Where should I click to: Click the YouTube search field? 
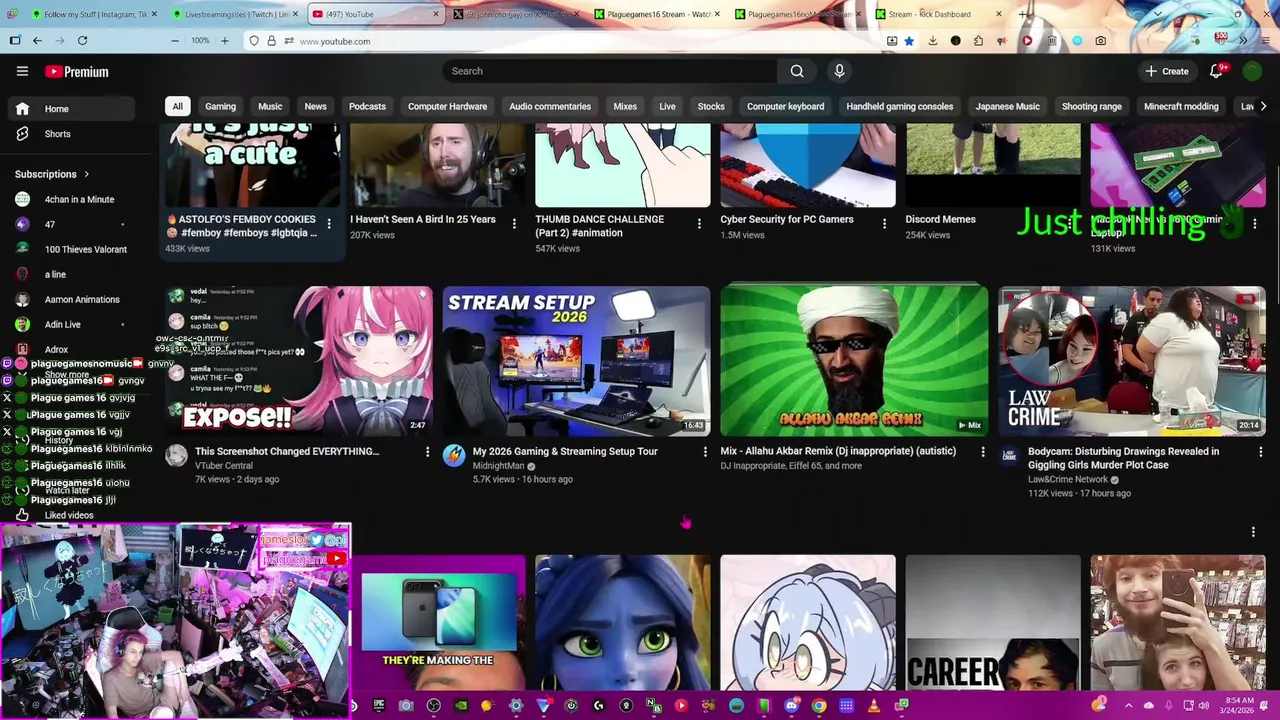pyautogui.click(x=610, y=71)
